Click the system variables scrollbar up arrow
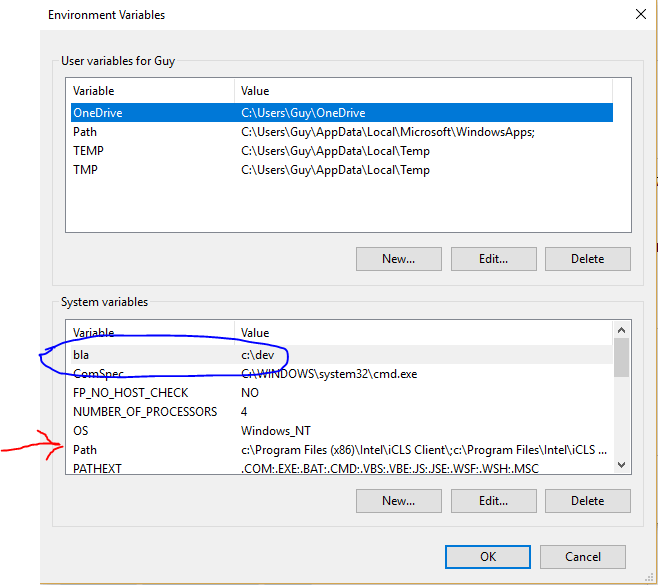The height and width of the screenshot is (585, 658). click(x=621, y=330)
